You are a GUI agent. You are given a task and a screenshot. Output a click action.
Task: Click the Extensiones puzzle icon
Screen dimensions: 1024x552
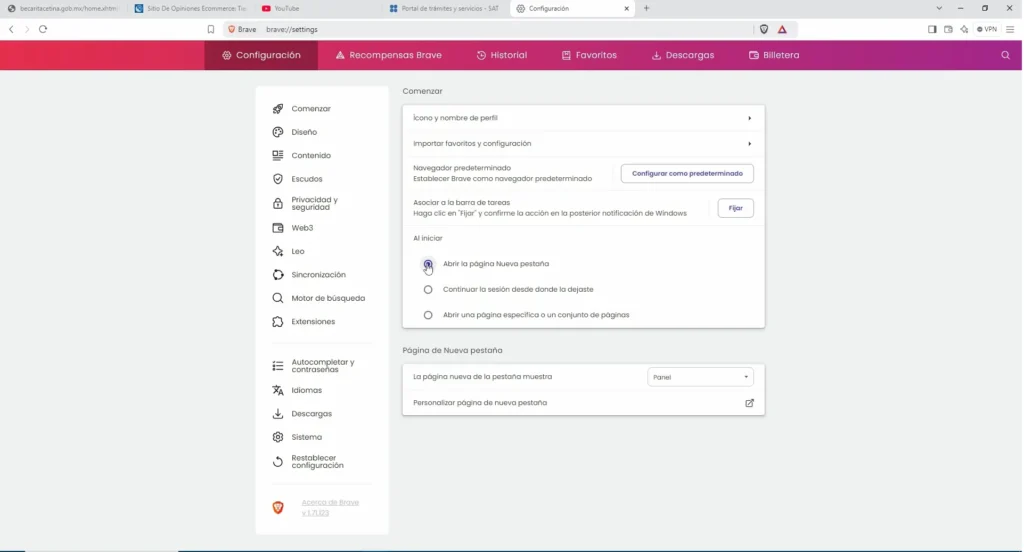pyautogui.click(x=278, y=322)
